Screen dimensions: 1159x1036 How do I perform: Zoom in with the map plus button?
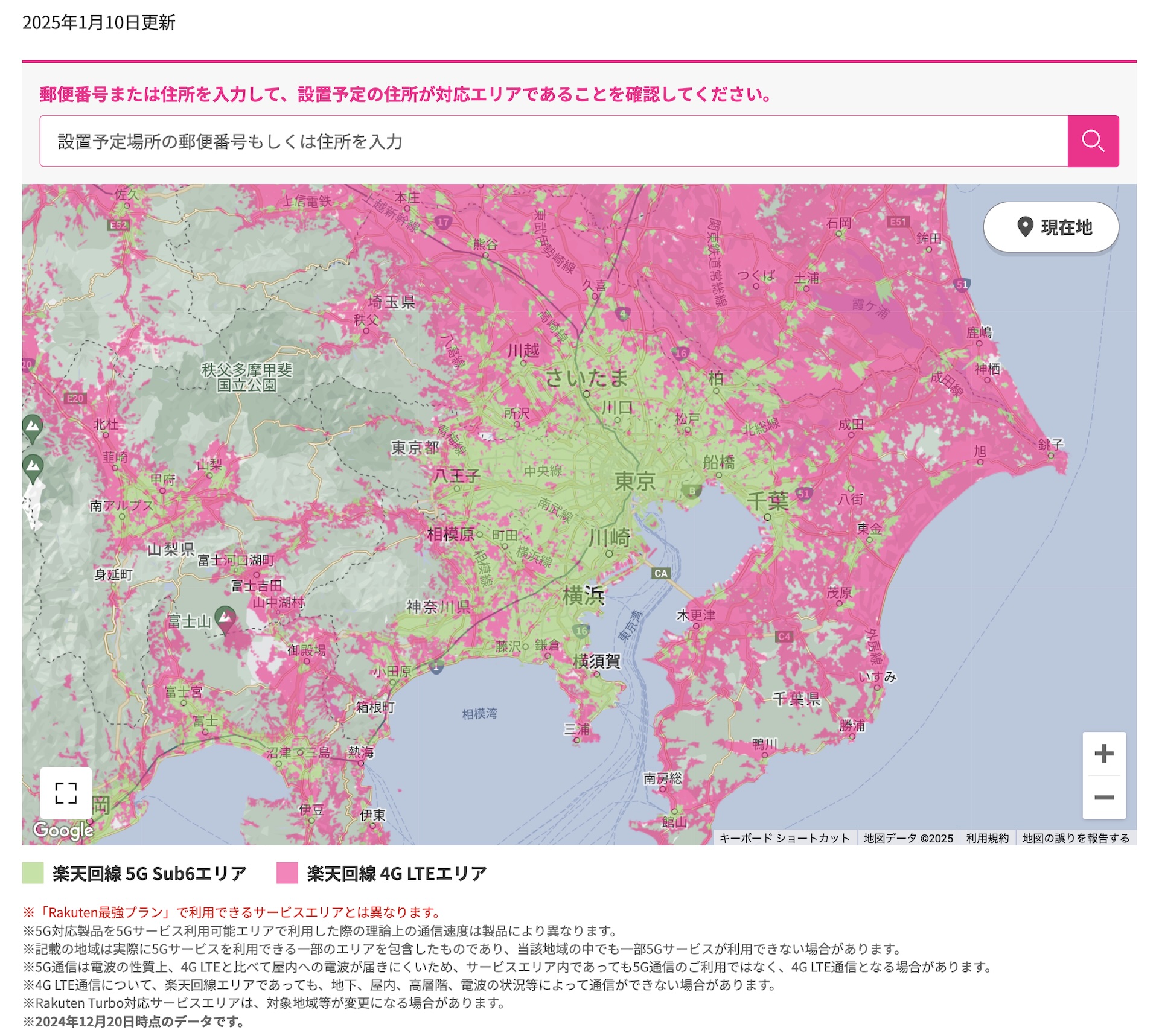tap(1103, 753)
